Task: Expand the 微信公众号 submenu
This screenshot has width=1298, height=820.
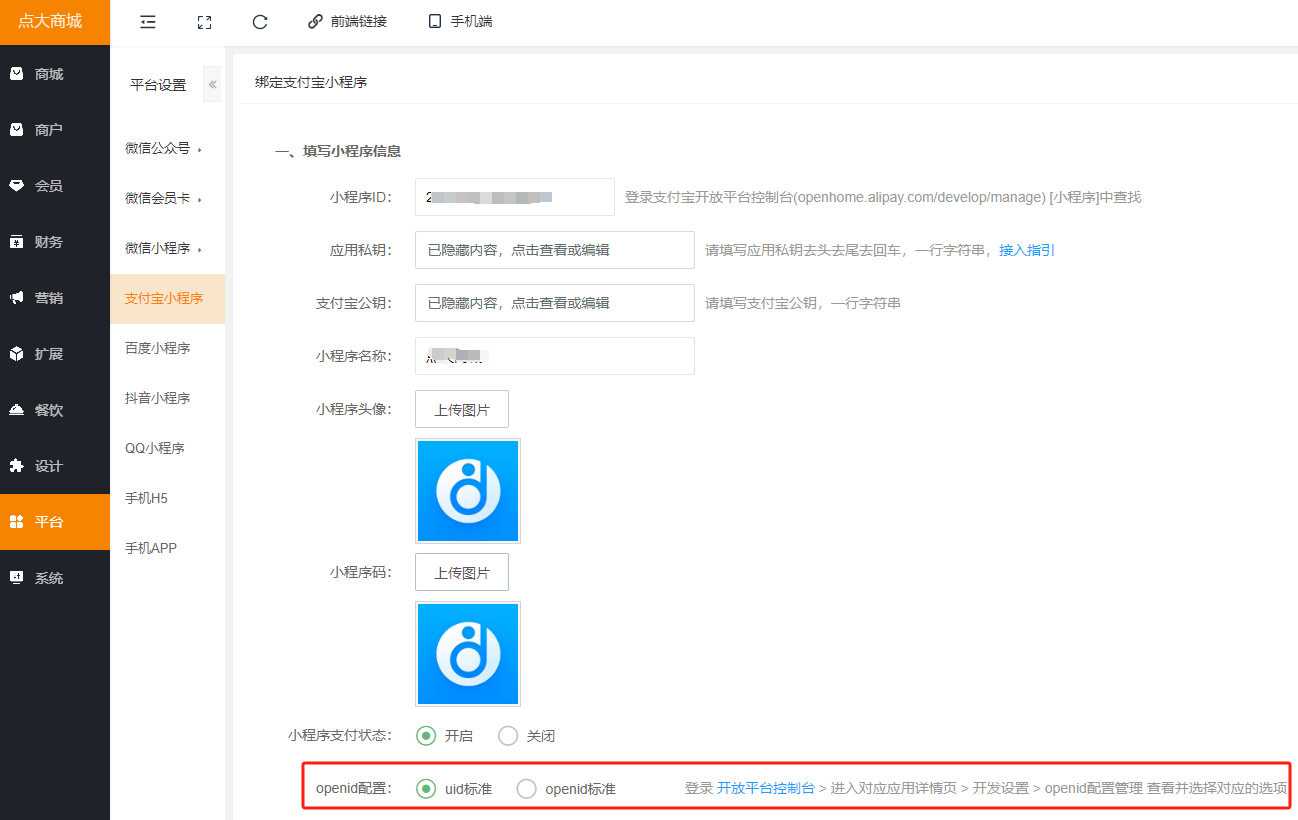Action: click(x=167, y=148)
